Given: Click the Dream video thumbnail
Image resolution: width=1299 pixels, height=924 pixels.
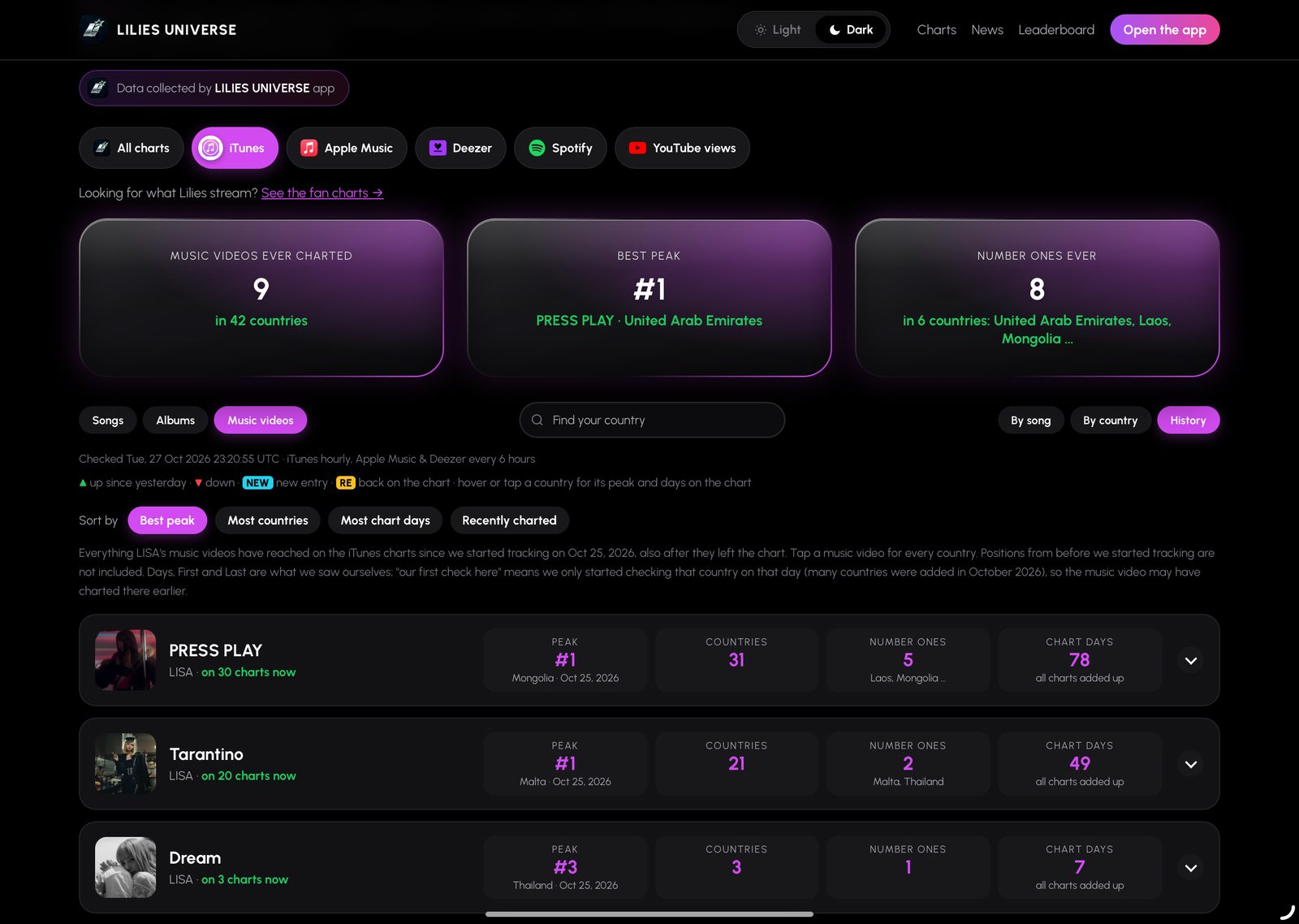Looking at the screenshot, I should click(x=125, y=868).
